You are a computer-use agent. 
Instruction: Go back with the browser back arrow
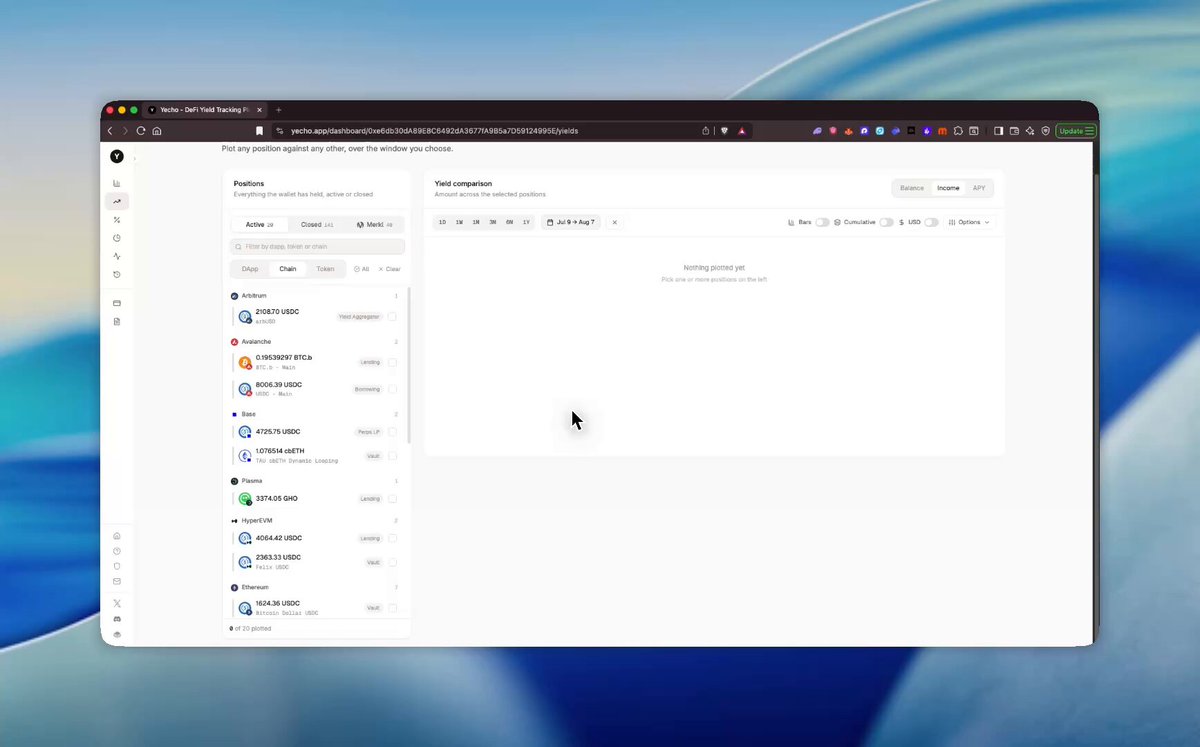click(110, 131)
